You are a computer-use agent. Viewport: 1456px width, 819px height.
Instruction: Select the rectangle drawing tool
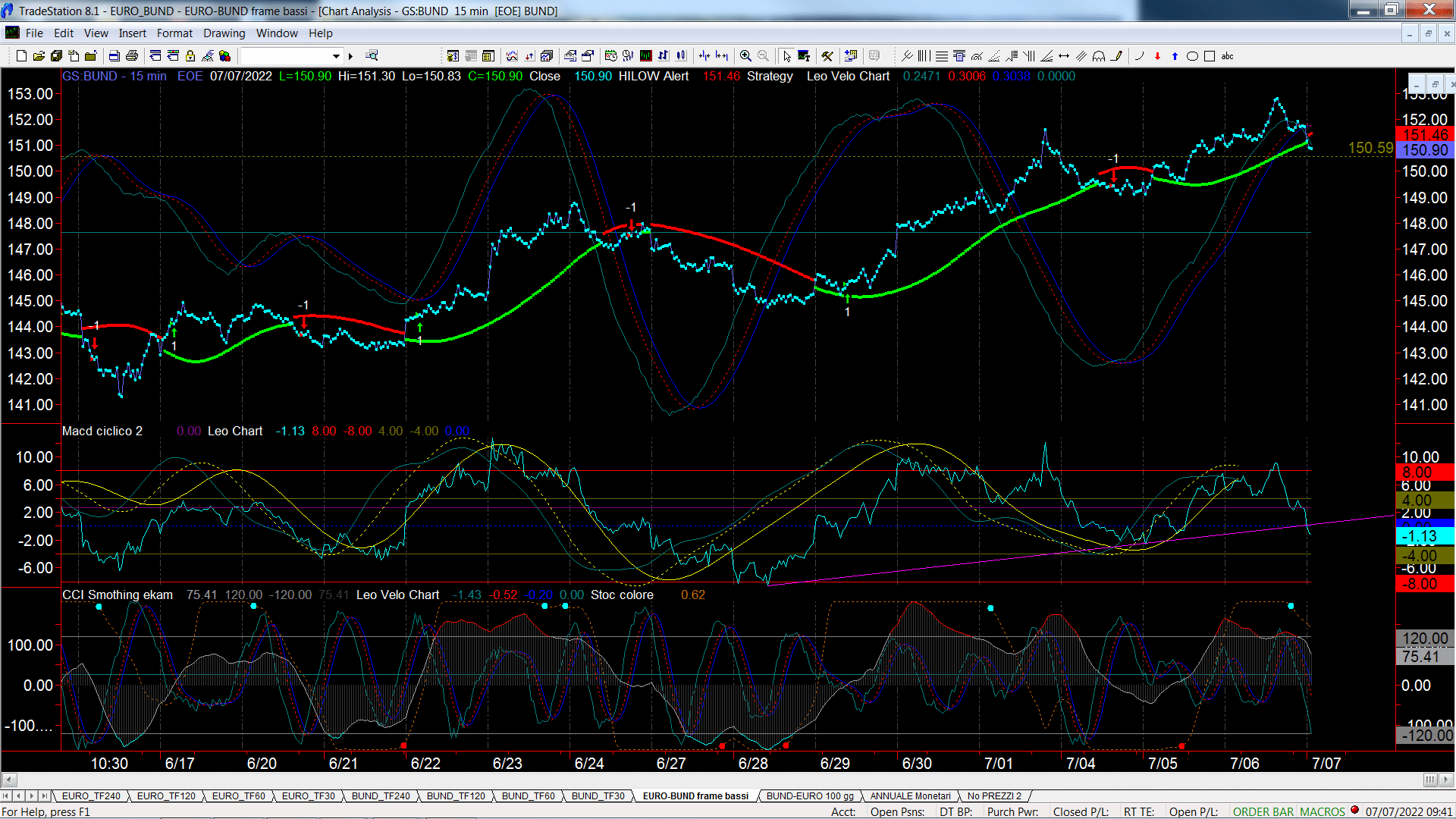click(1210, 55)
